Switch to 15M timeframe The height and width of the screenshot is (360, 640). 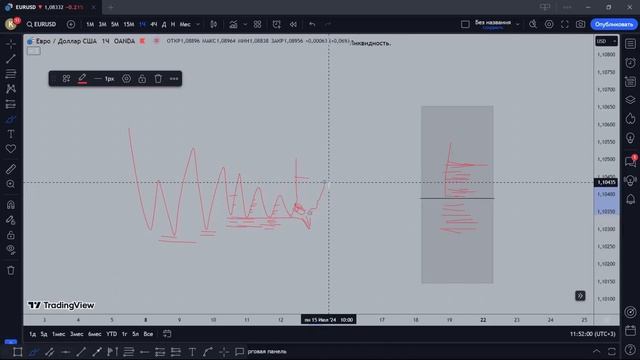129,24
